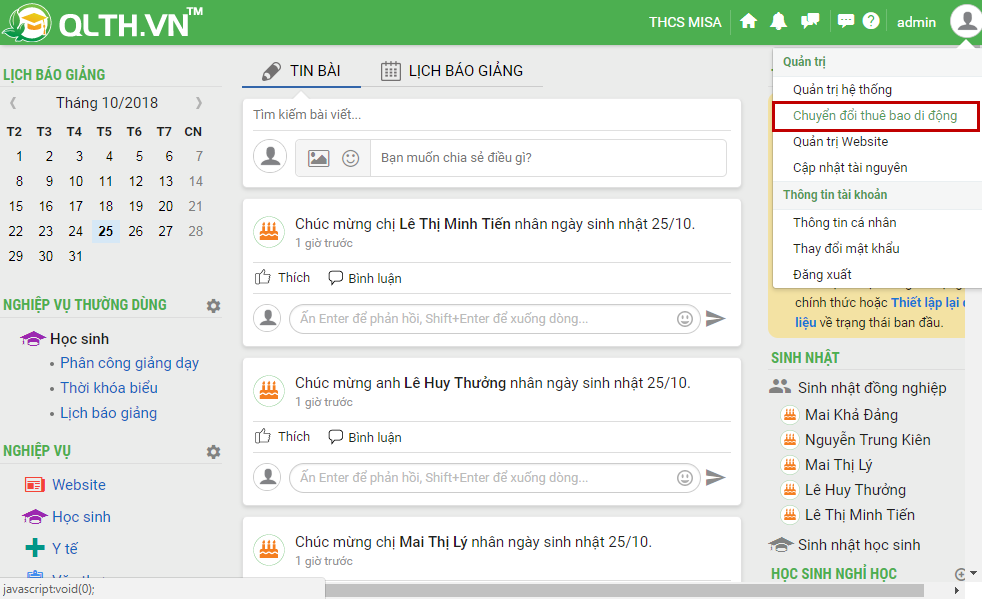Click Lê Huy Thưởng in birthday sidebar list
Image resolution: width=982 pixels, height=599 pixels.
(855, 490)
